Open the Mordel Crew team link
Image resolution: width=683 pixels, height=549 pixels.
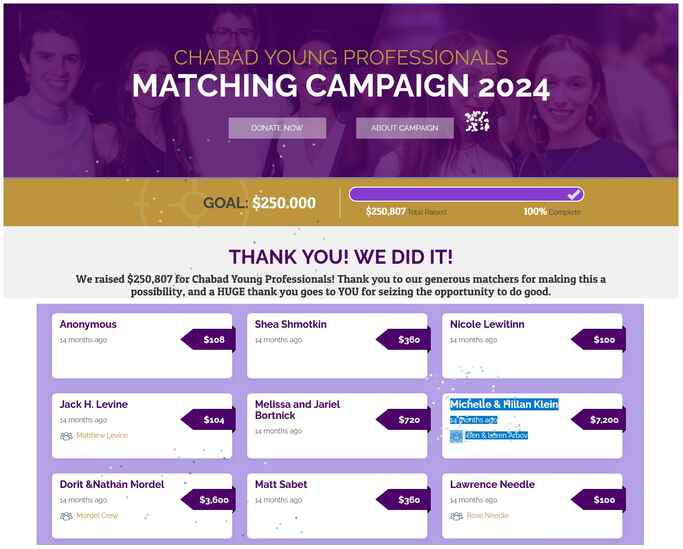tap(97, 516)
